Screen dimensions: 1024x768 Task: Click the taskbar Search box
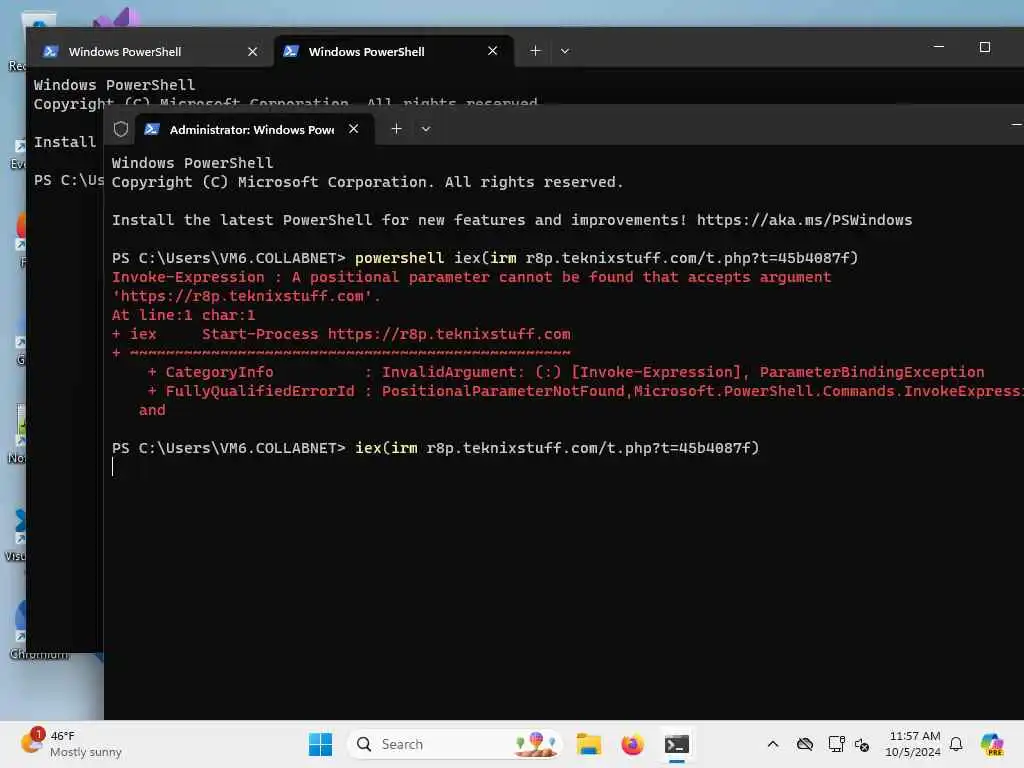[x=455, y=744]
